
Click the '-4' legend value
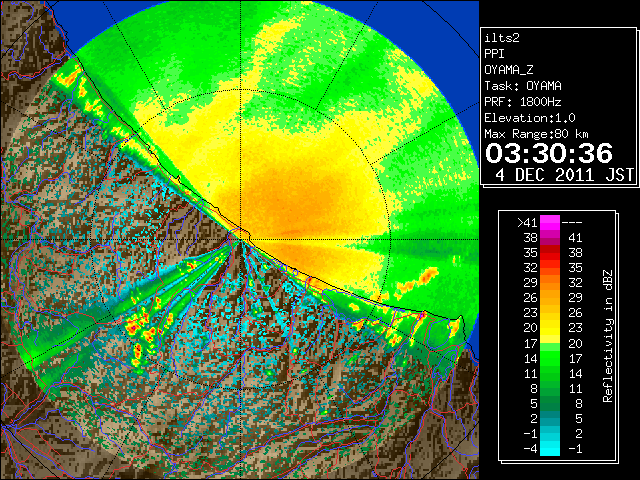pos(530,449)
